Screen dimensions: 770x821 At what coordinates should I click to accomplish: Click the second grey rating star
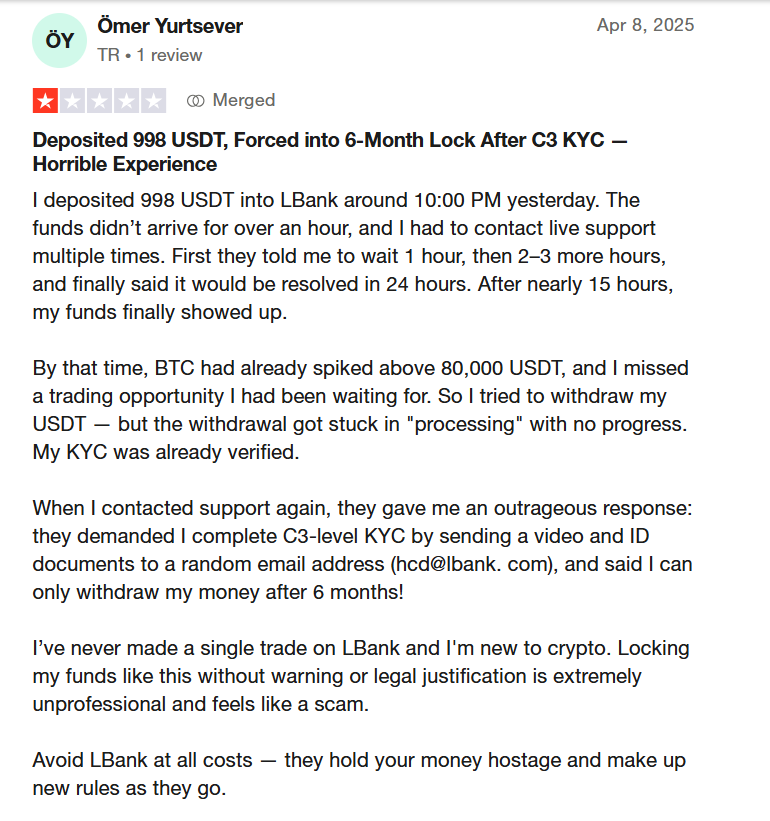(72, 101)
